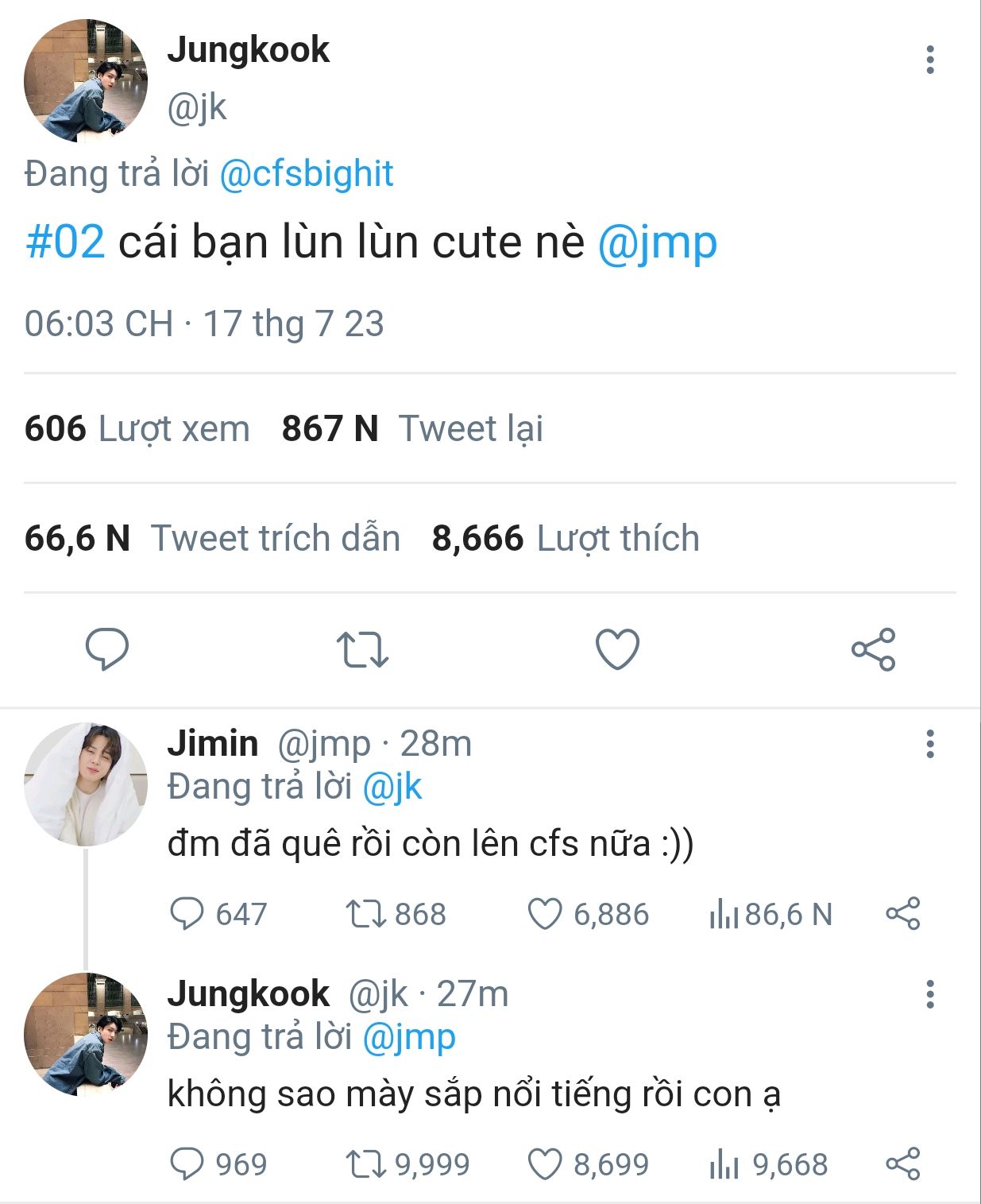Like the main tweet by Jungkook
This screenshot has width=981, height=1204.
(x=617, y=649)
